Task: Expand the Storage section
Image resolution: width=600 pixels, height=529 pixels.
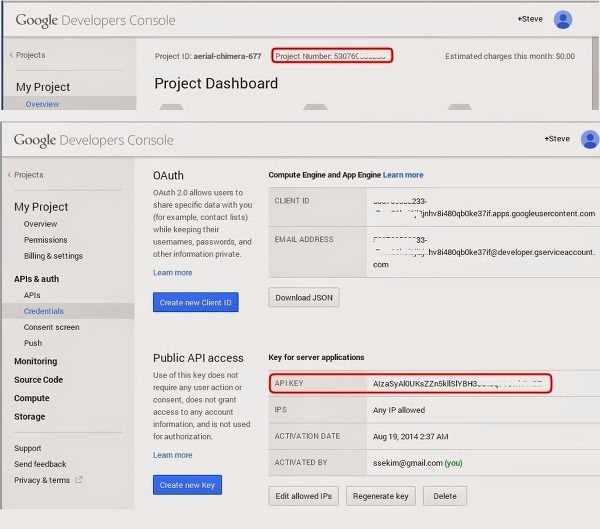Action: 29,416
